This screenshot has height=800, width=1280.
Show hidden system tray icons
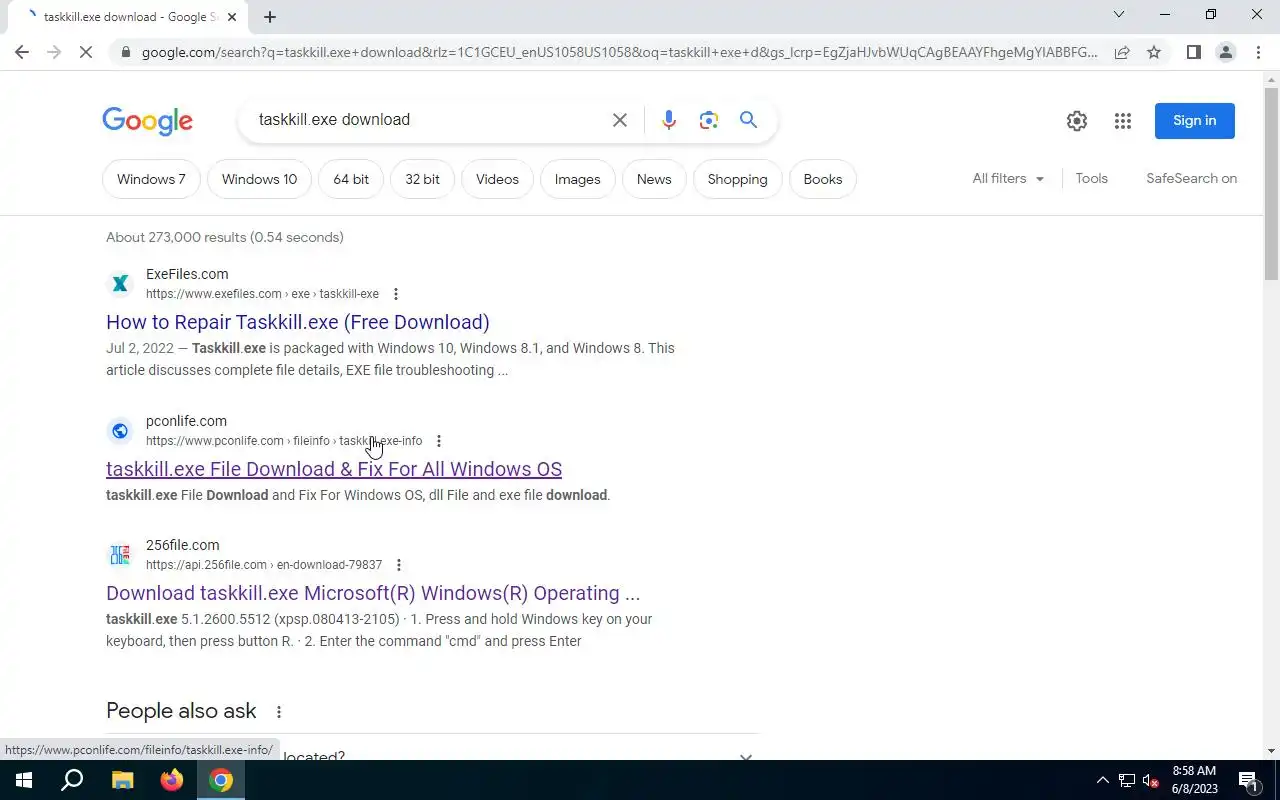tap(1103, 780)
